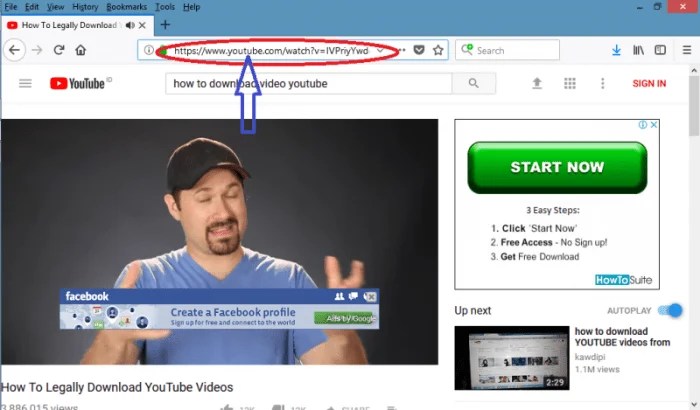Screen dimensions: 700x410
Task: Click the YouTube search magnifier button
Action: [x=474, y=84]
